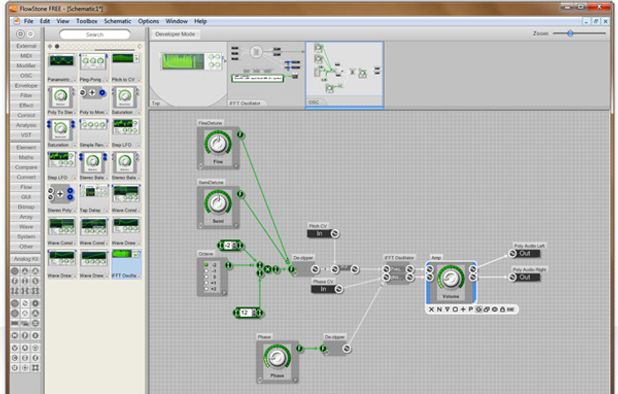
Task: Open the Edit menu
Action: pos(45,21)
